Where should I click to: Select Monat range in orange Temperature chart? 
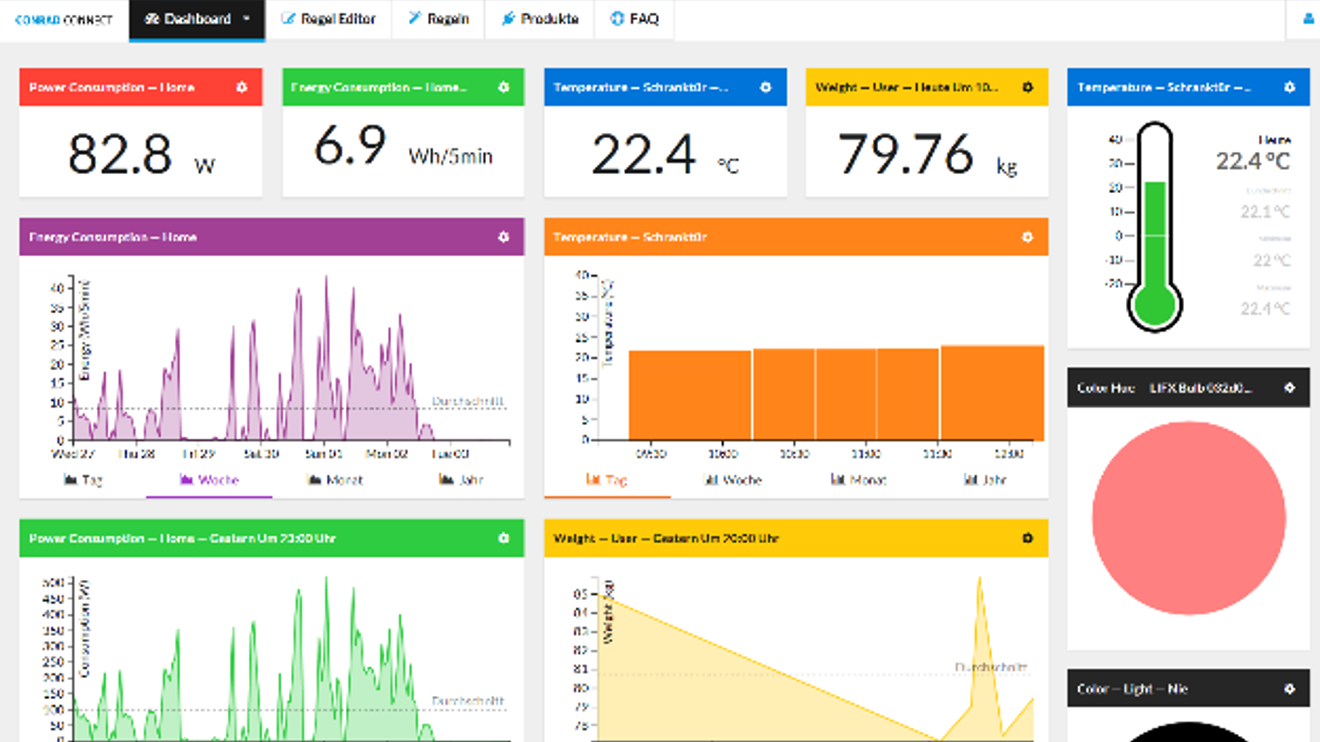click(x=859, y=480)
